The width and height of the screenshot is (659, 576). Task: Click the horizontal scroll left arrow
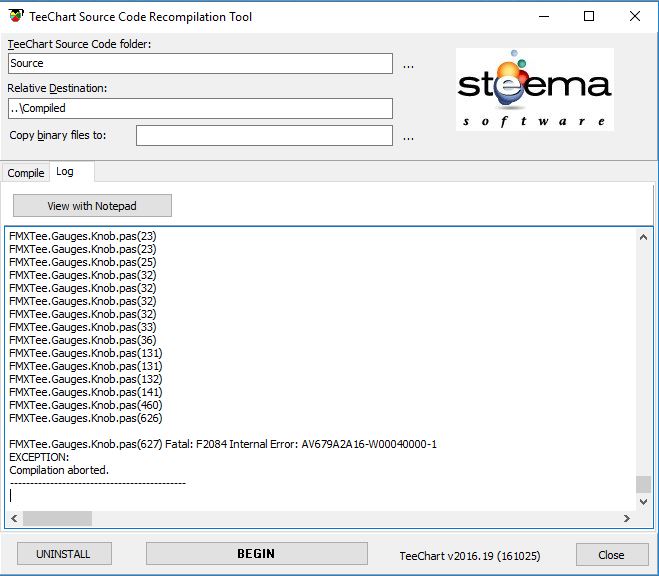14,518
